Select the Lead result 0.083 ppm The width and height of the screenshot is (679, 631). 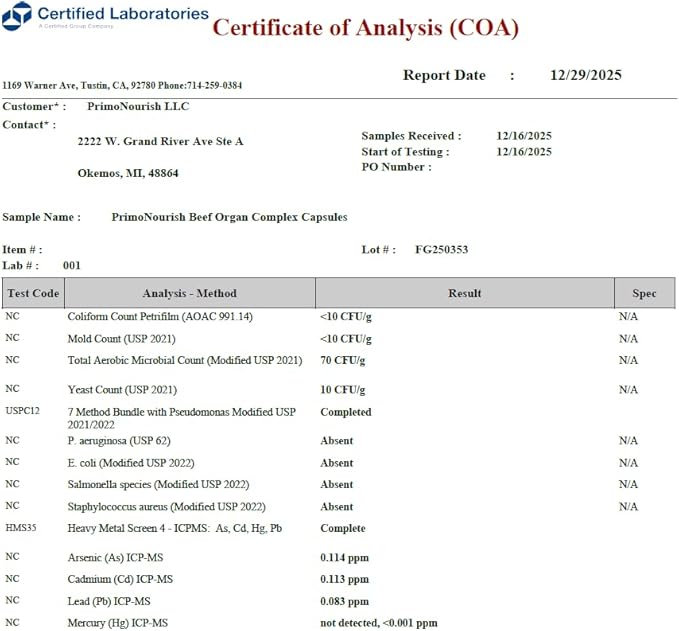(x=344, y=602)
